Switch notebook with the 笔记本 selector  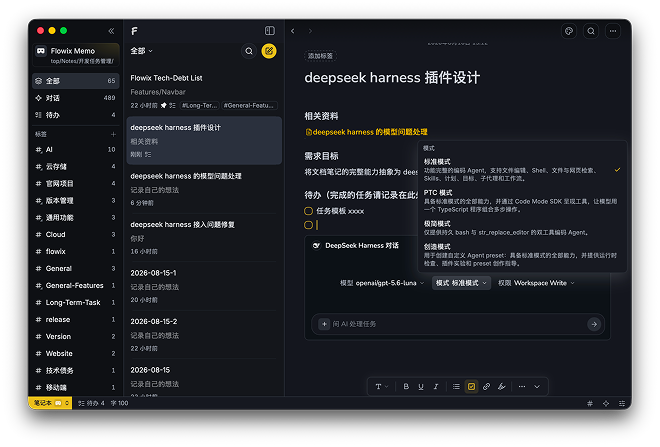pos(51,403)
